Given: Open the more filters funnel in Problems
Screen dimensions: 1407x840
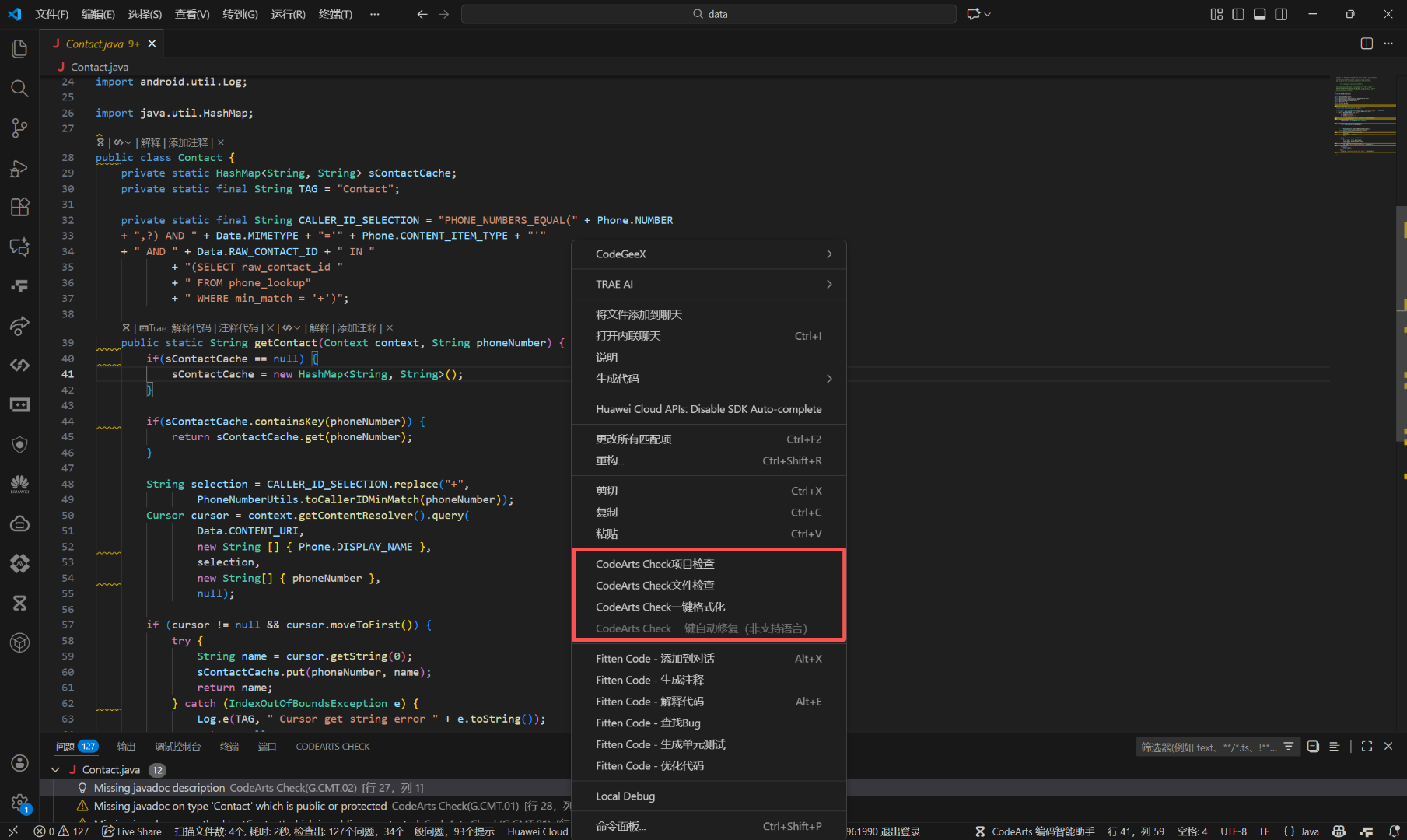Looking at the screenshot, I should (x=1289, y=747).
